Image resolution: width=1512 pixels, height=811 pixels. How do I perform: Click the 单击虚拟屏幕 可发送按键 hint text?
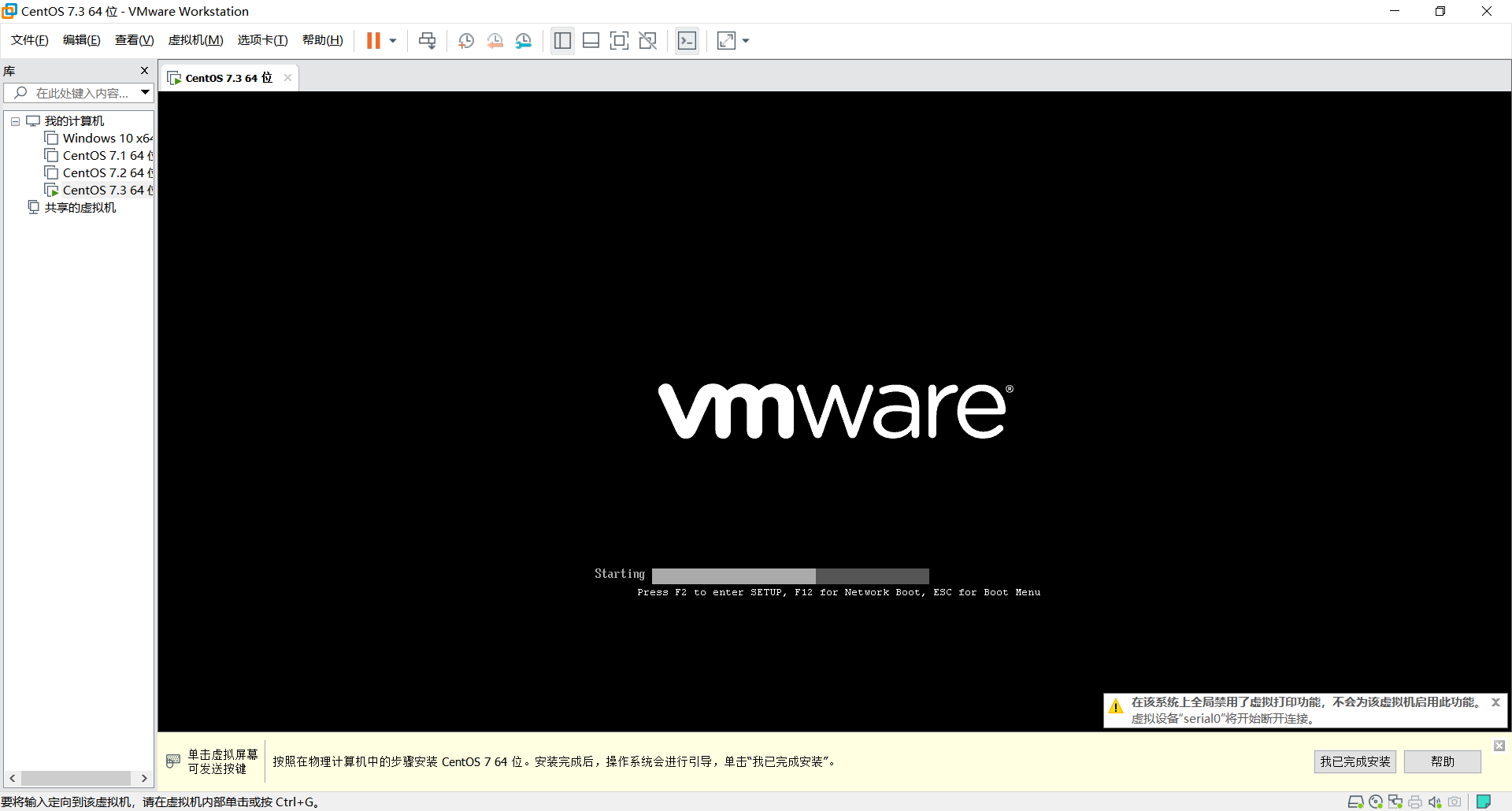point(223,761)
